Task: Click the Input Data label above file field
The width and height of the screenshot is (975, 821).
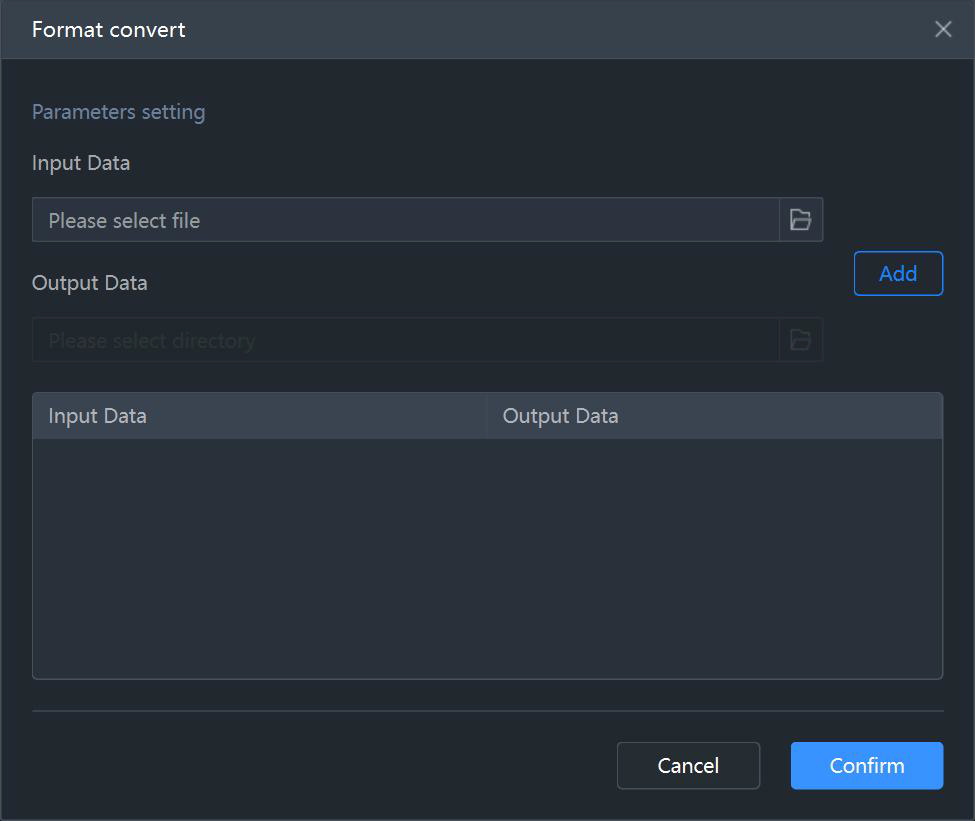Action: [81, 163]
